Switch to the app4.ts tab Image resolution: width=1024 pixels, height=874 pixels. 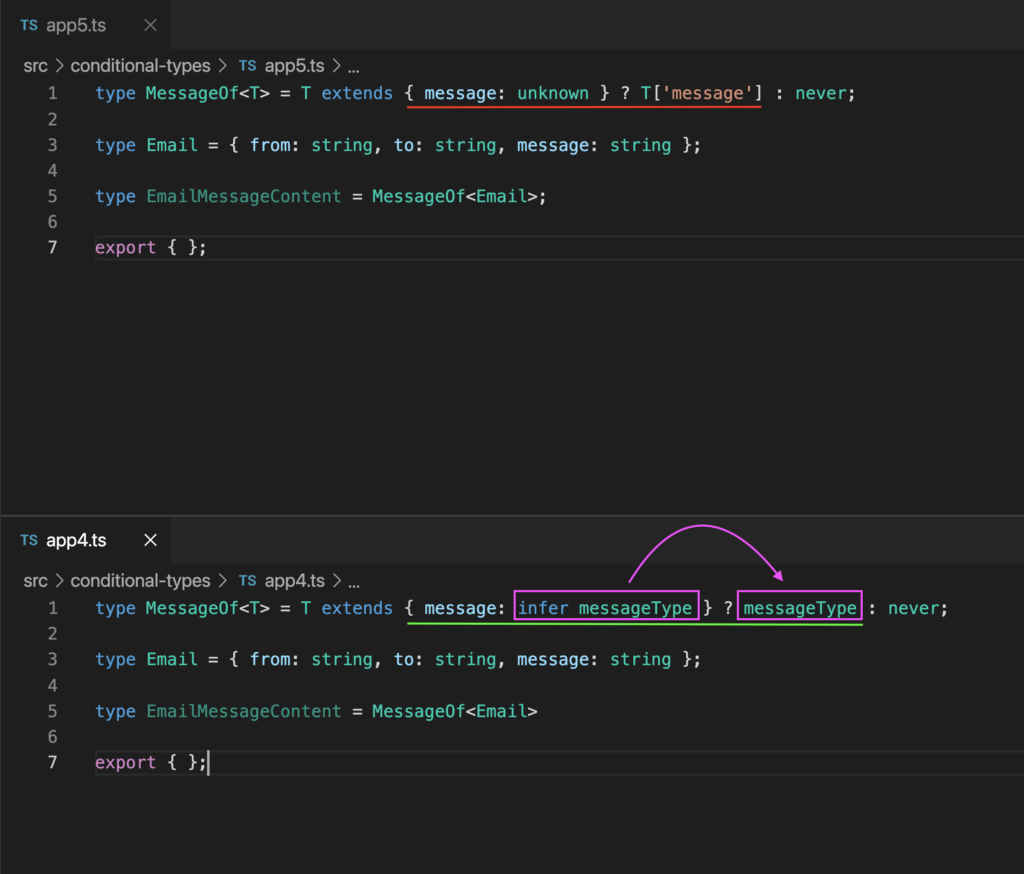tap(75, 540)
